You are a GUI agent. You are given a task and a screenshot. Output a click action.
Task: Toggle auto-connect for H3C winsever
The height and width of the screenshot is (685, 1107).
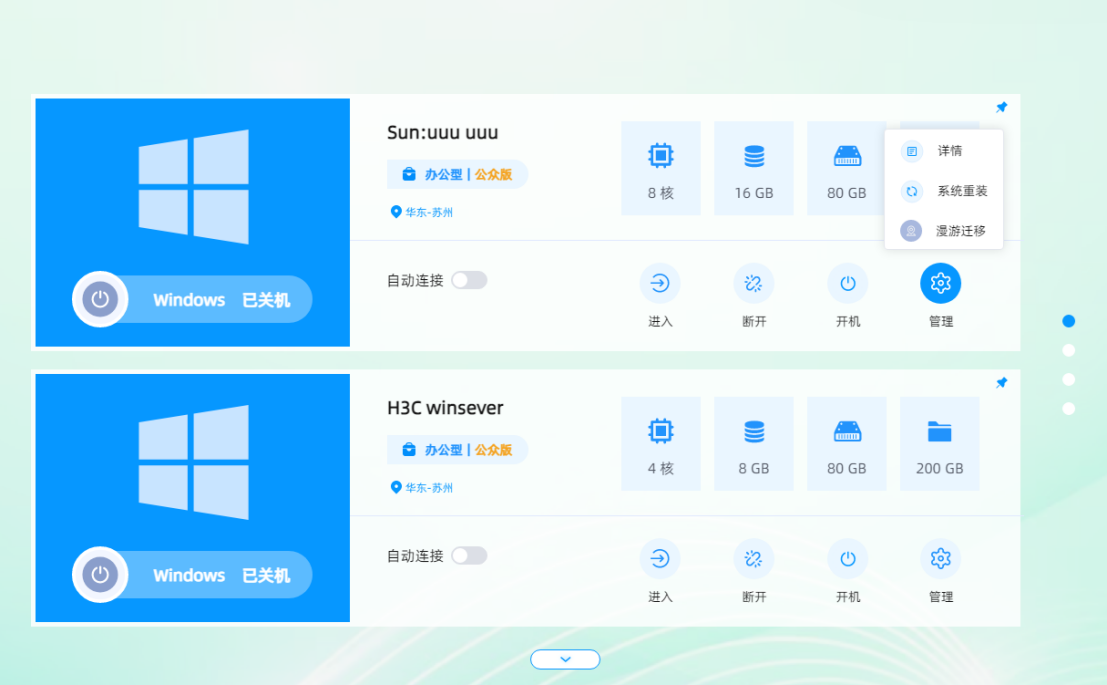pos(469,556)
